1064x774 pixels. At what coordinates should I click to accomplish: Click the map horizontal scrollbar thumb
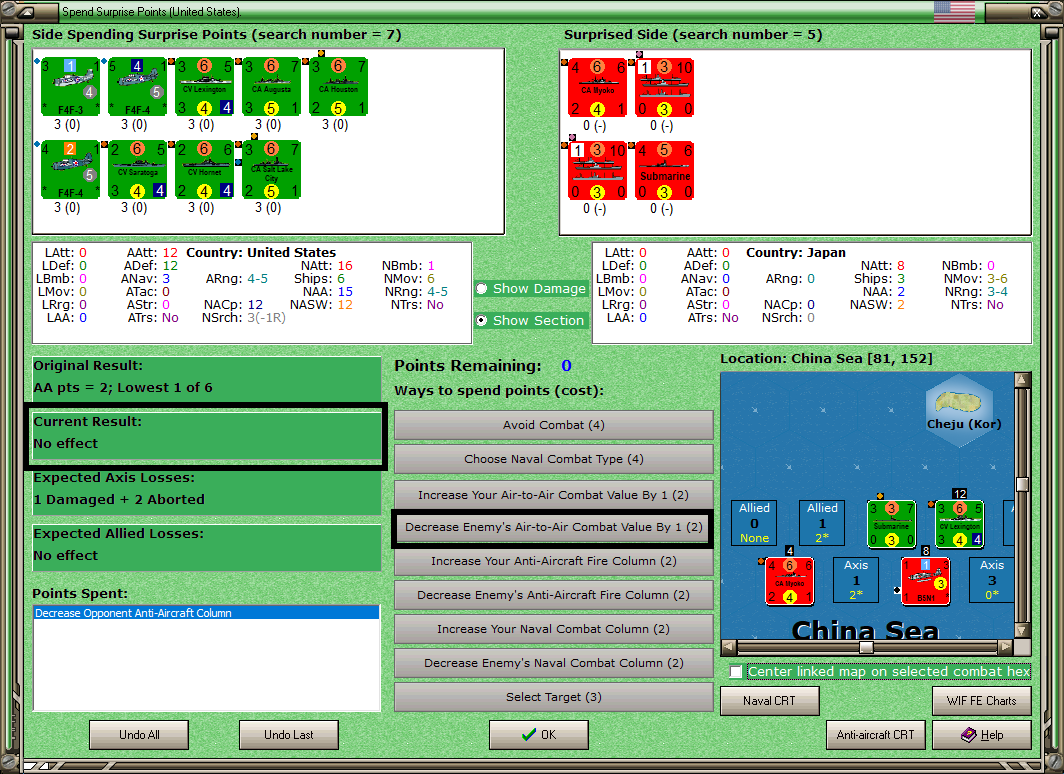coord(866,646)
